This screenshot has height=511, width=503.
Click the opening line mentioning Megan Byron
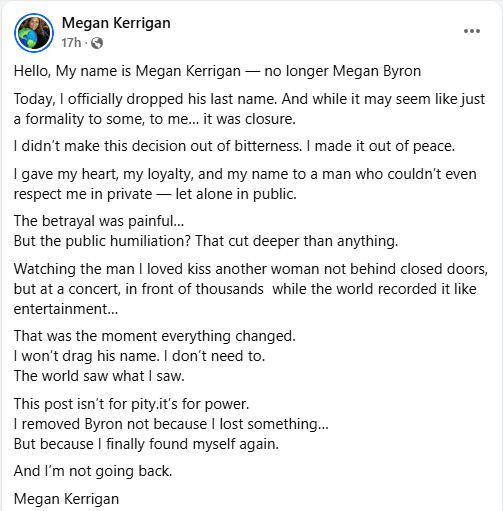coord(217,71)
